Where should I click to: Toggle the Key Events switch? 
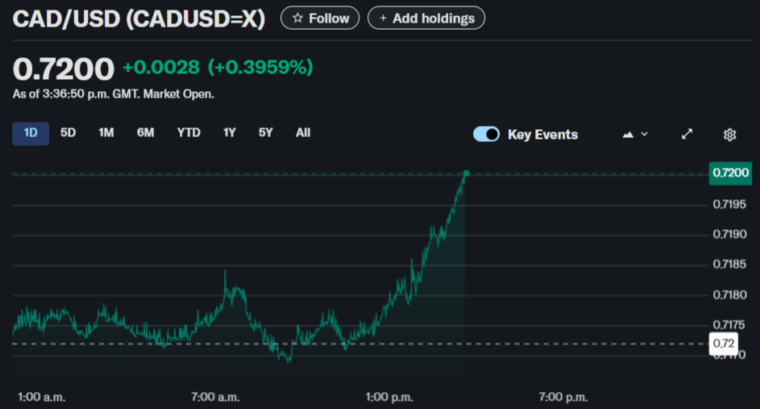486,134
